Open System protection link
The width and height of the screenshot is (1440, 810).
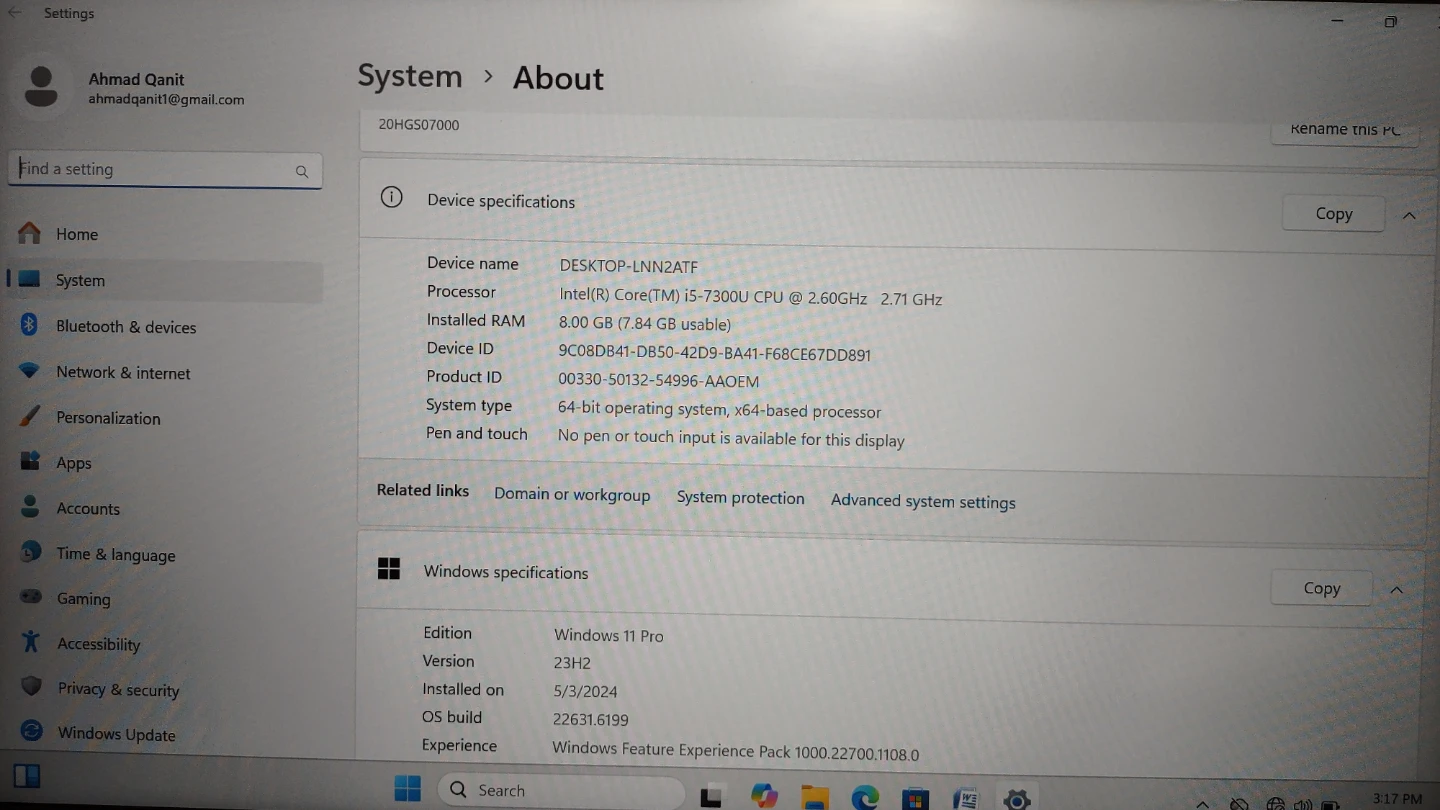click(740, 498)
